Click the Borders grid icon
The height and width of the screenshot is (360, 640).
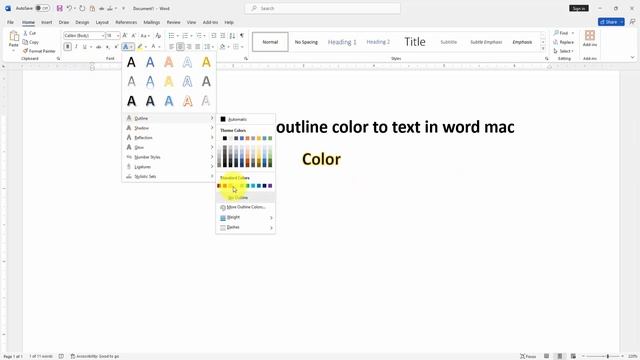pos(236,47)
